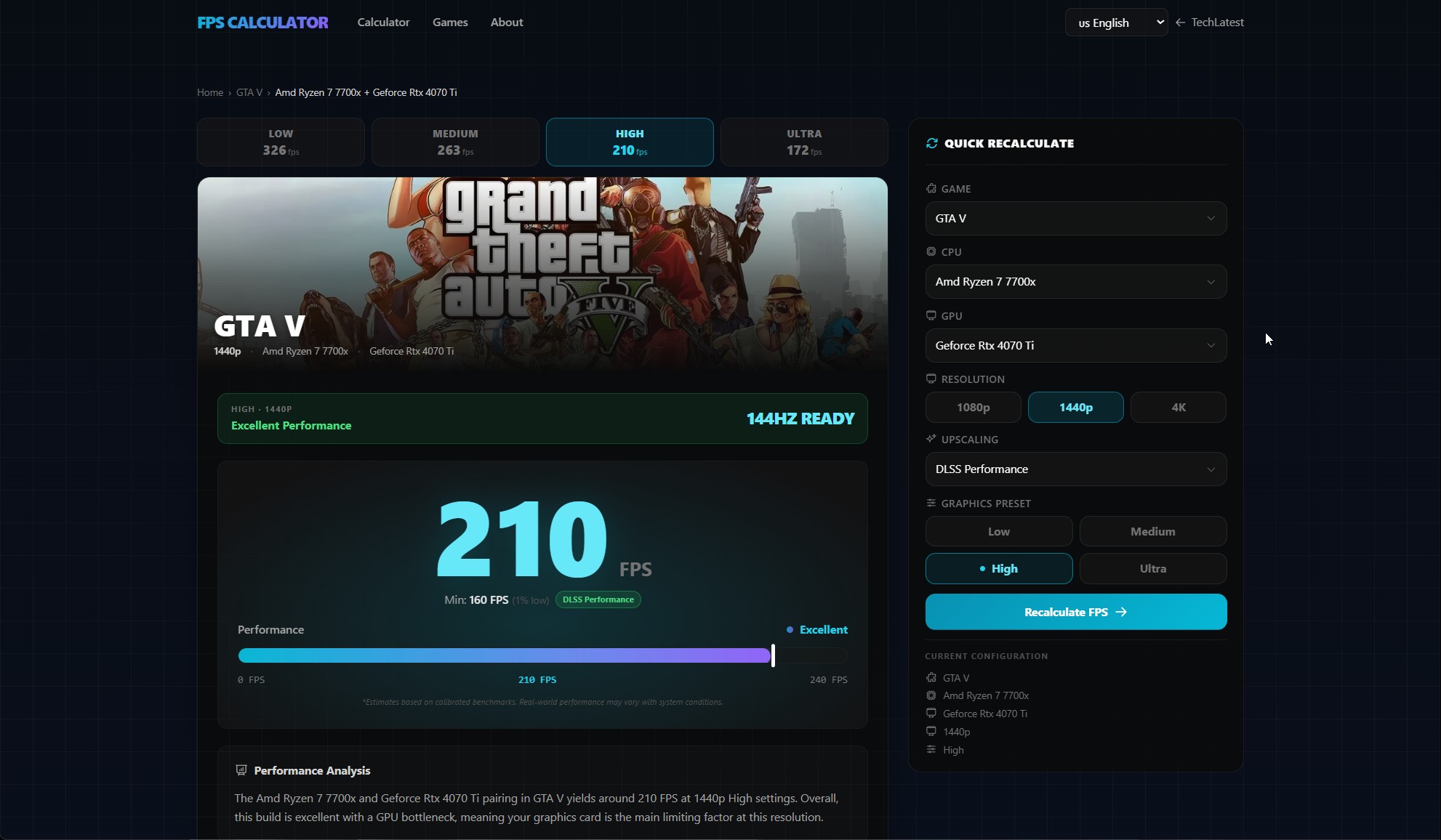1441x840 pixels.
Task: Click the Performance Analysis heading
Action: (x=312, y=770)
